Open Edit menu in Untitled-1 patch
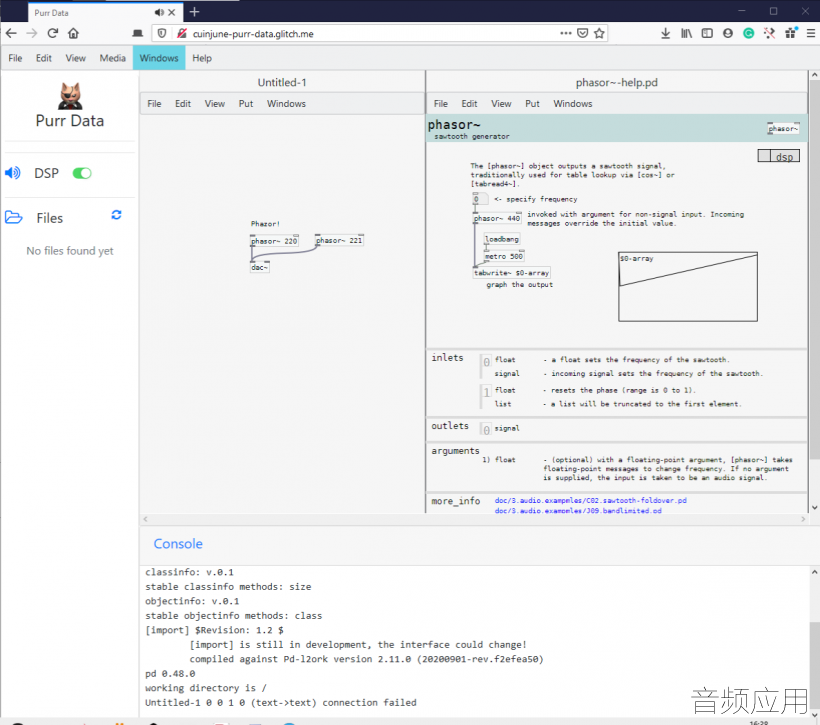 pos(183,104)
